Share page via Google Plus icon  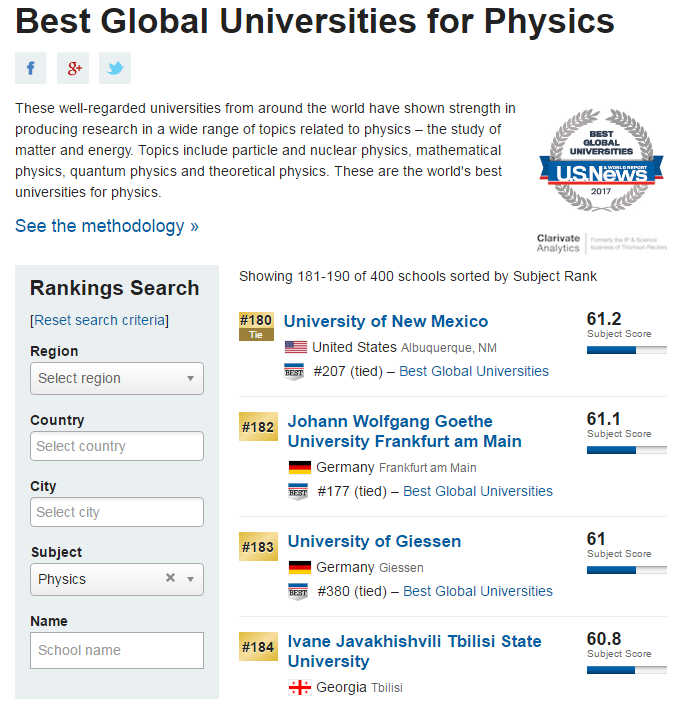tap(73, 68)
